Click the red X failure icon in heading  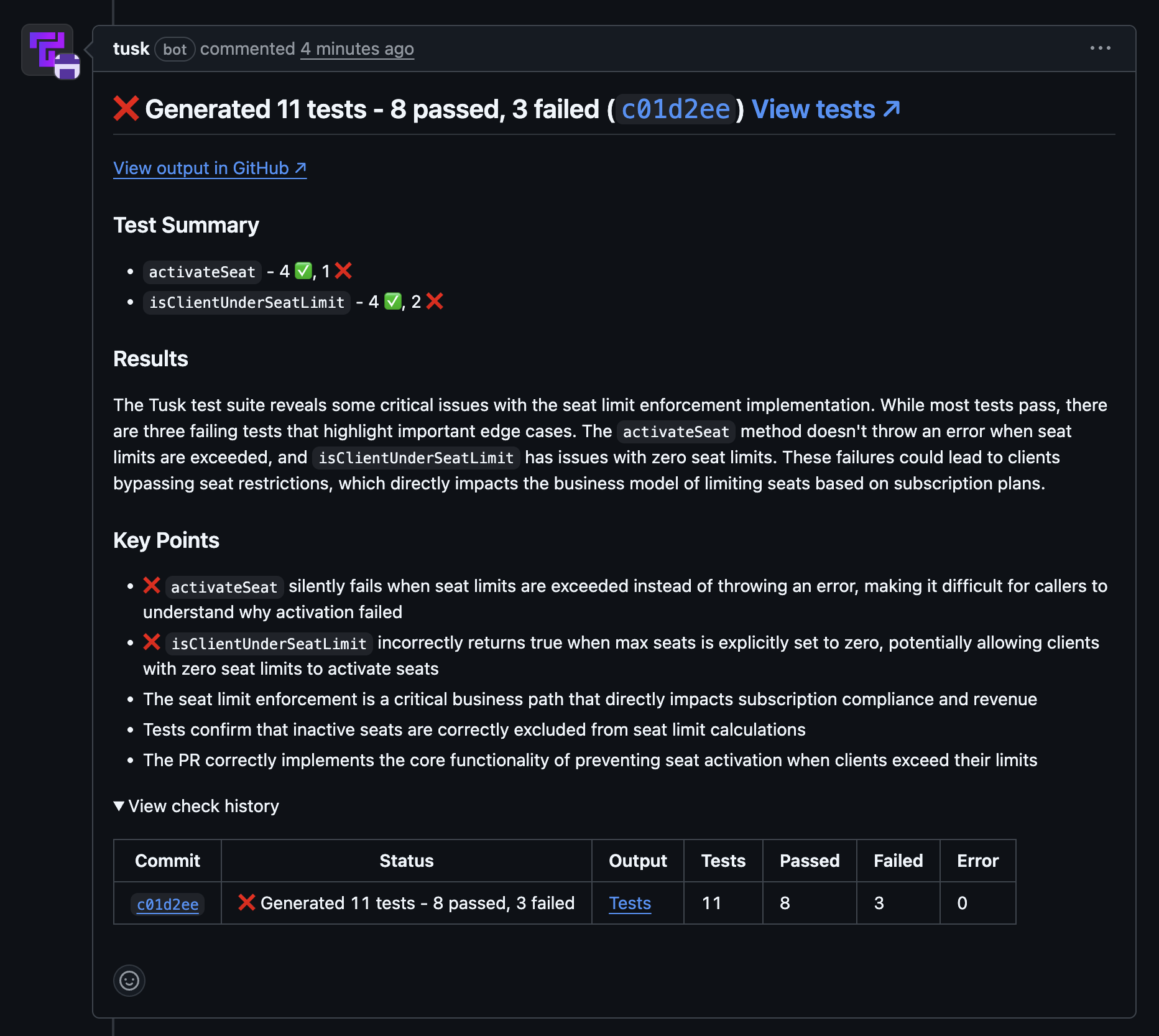(126, 108)
